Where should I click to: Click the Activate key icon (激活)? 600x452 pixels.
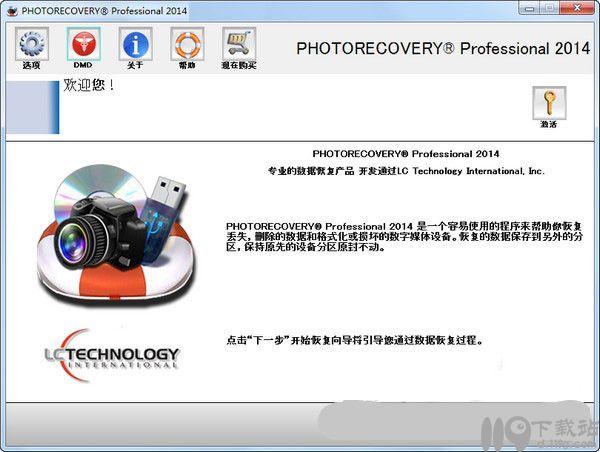click(x=549, y=103)
